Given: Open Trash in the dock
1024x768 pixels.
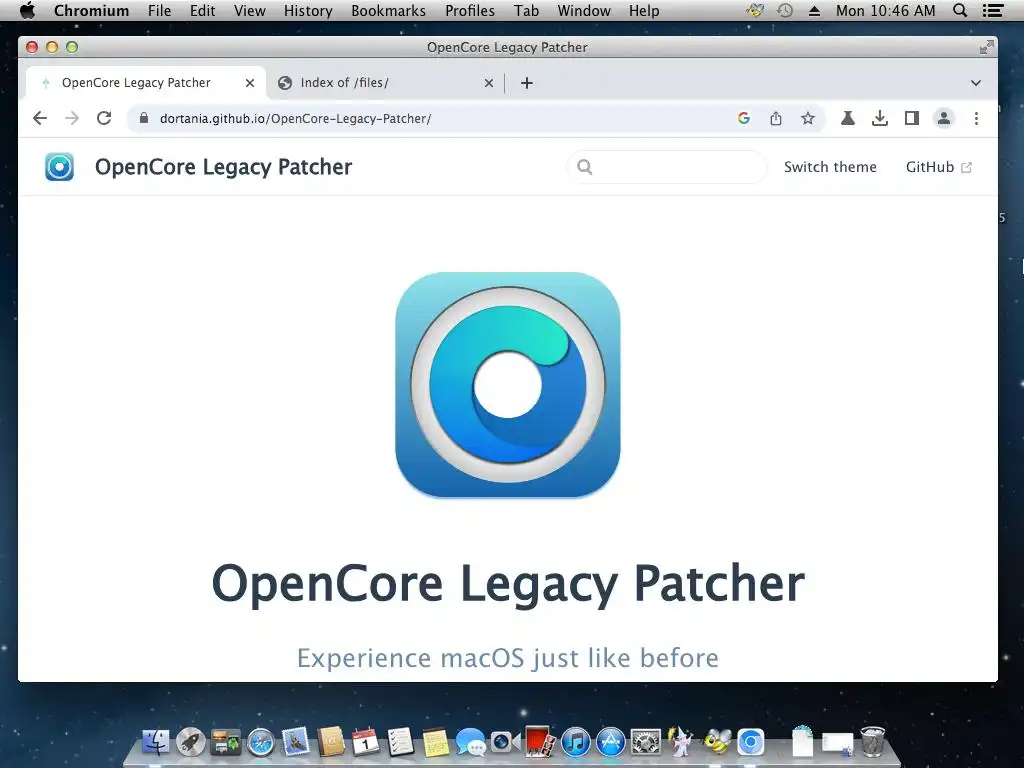Looking at the screenshot, I should pos(872,741).
